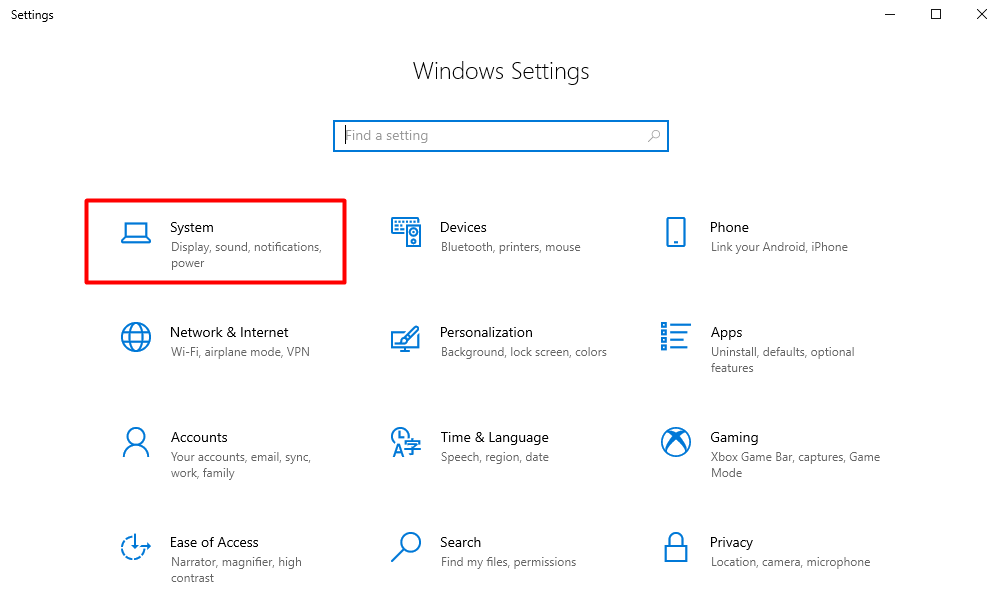
Task: Open the Privacy settings title
Action: [x=731, y=542]
